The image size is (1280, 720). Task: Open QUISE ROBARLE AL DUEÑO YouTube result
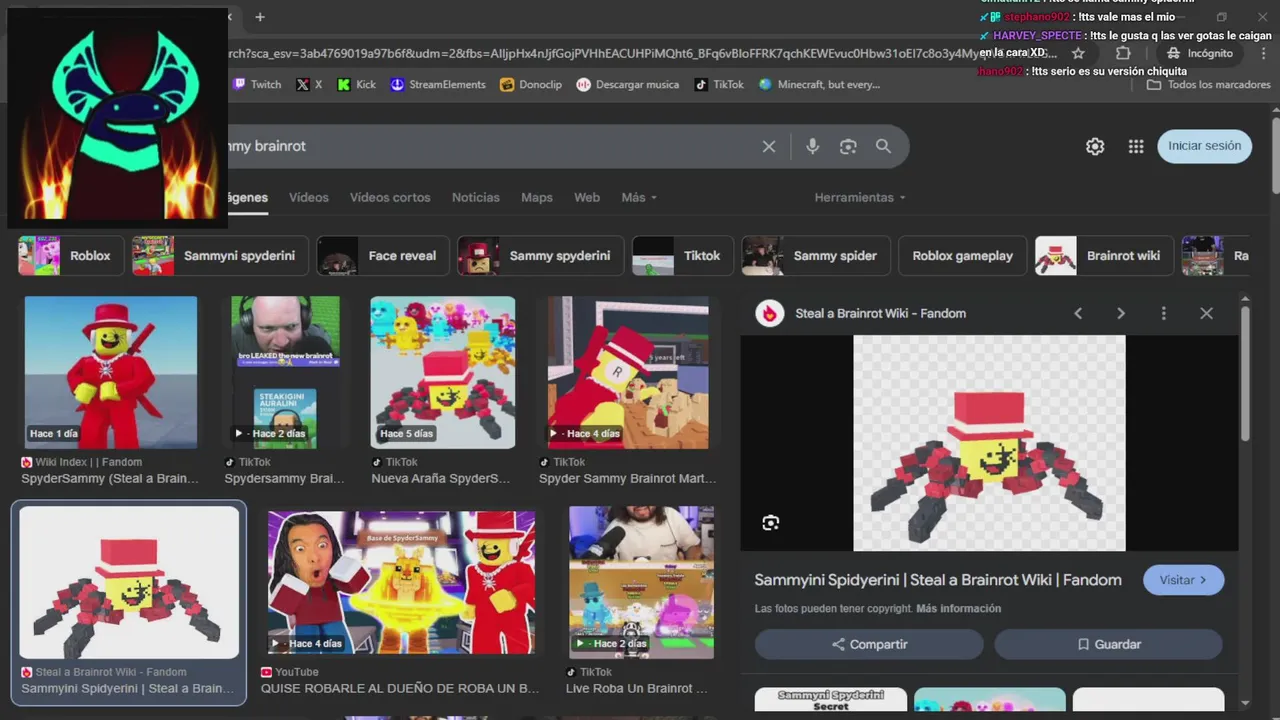coord(401,582)
